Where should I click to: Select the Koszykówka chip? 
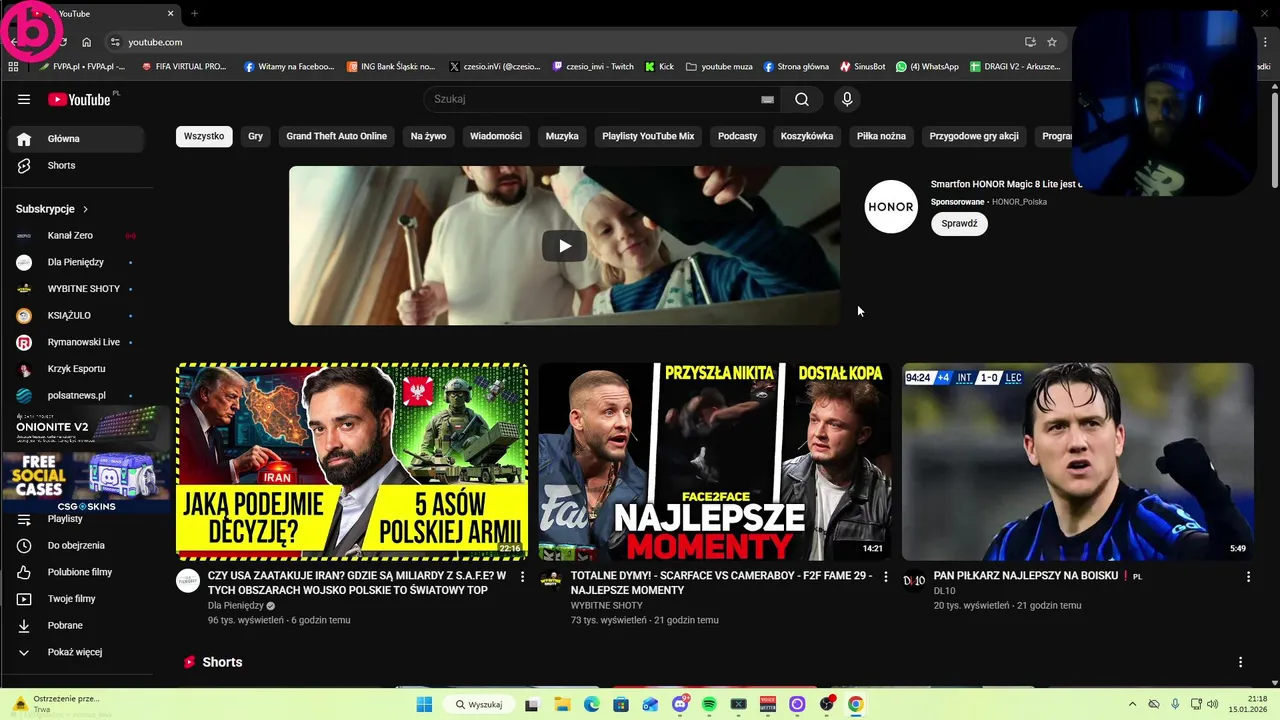coord(807,136)
